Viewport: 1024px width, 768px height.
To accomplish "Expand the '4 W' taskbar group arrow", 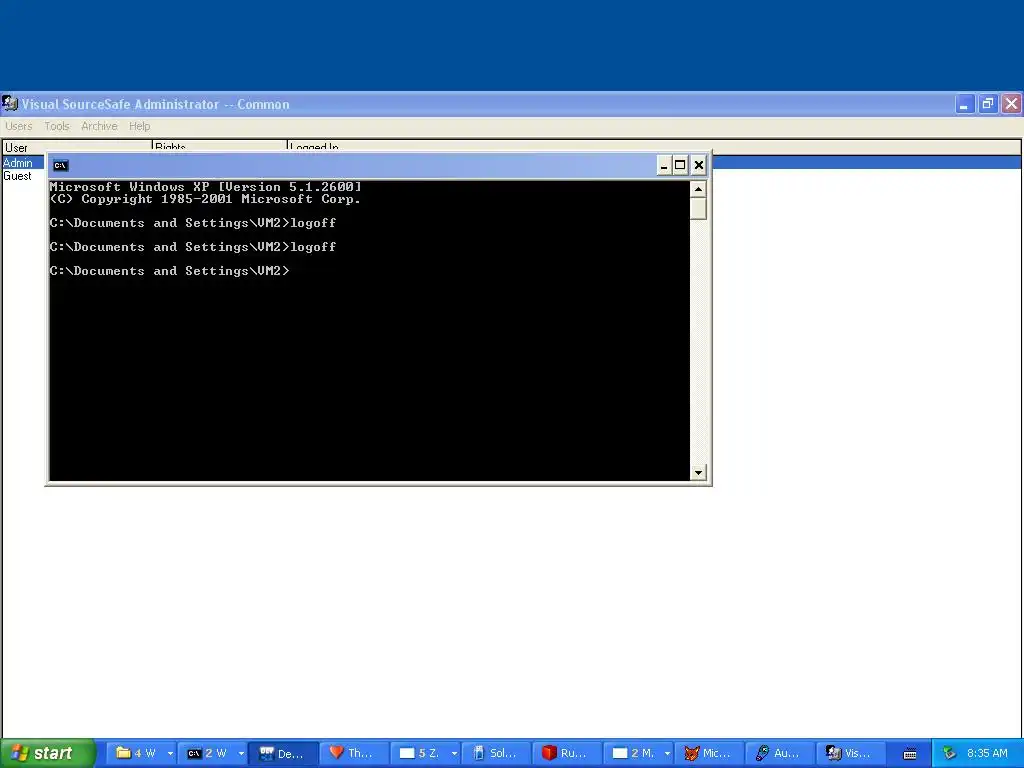I will (170, 754).
